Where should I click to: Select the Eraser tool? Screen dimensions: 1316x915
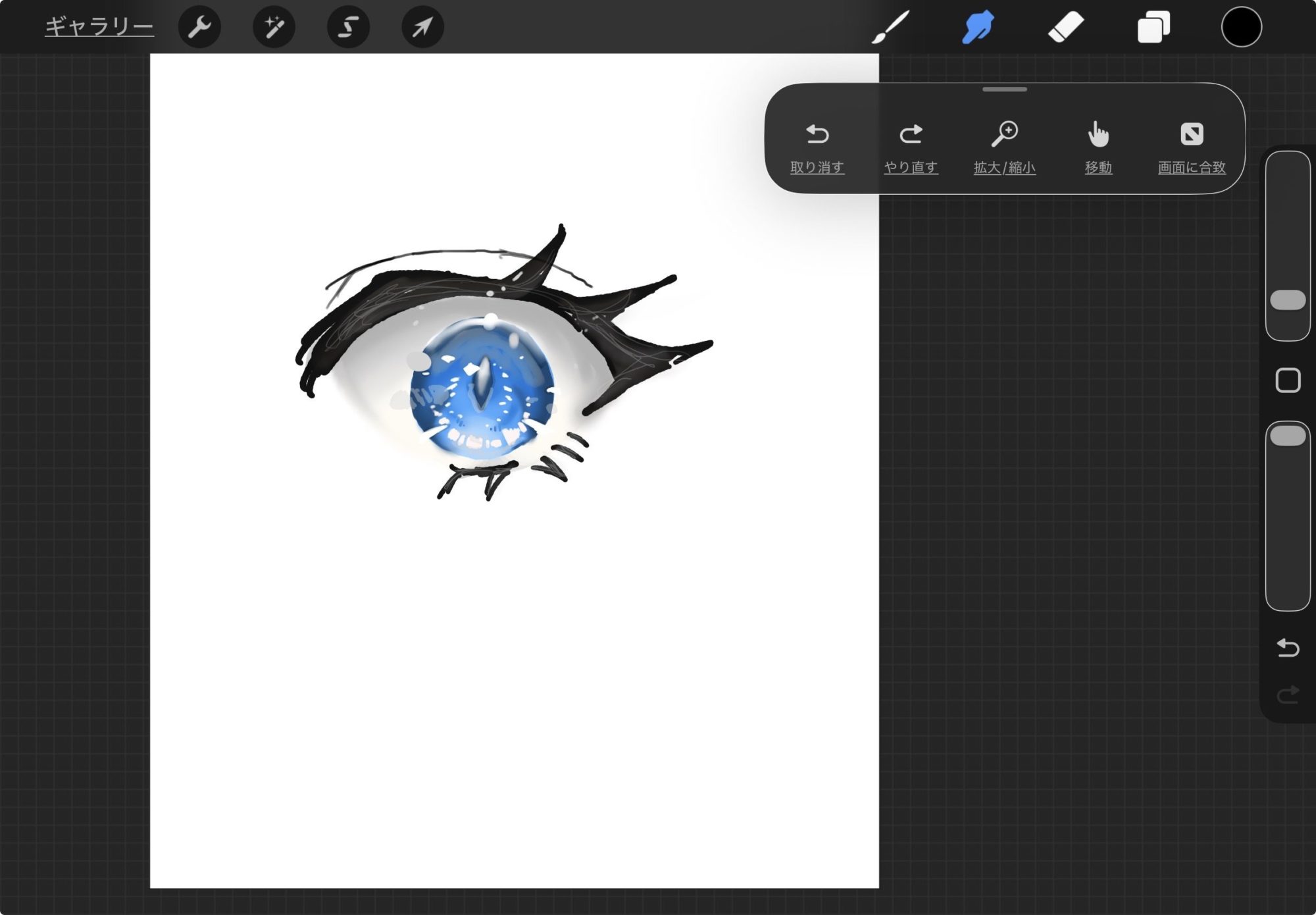coord(1066,27)
